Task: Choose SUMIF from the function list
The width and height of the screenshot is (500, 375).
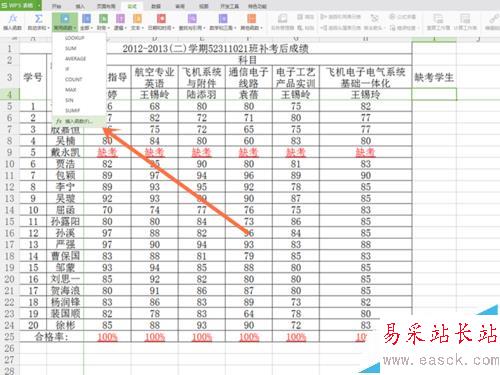Action: click(x=79, y=110)
